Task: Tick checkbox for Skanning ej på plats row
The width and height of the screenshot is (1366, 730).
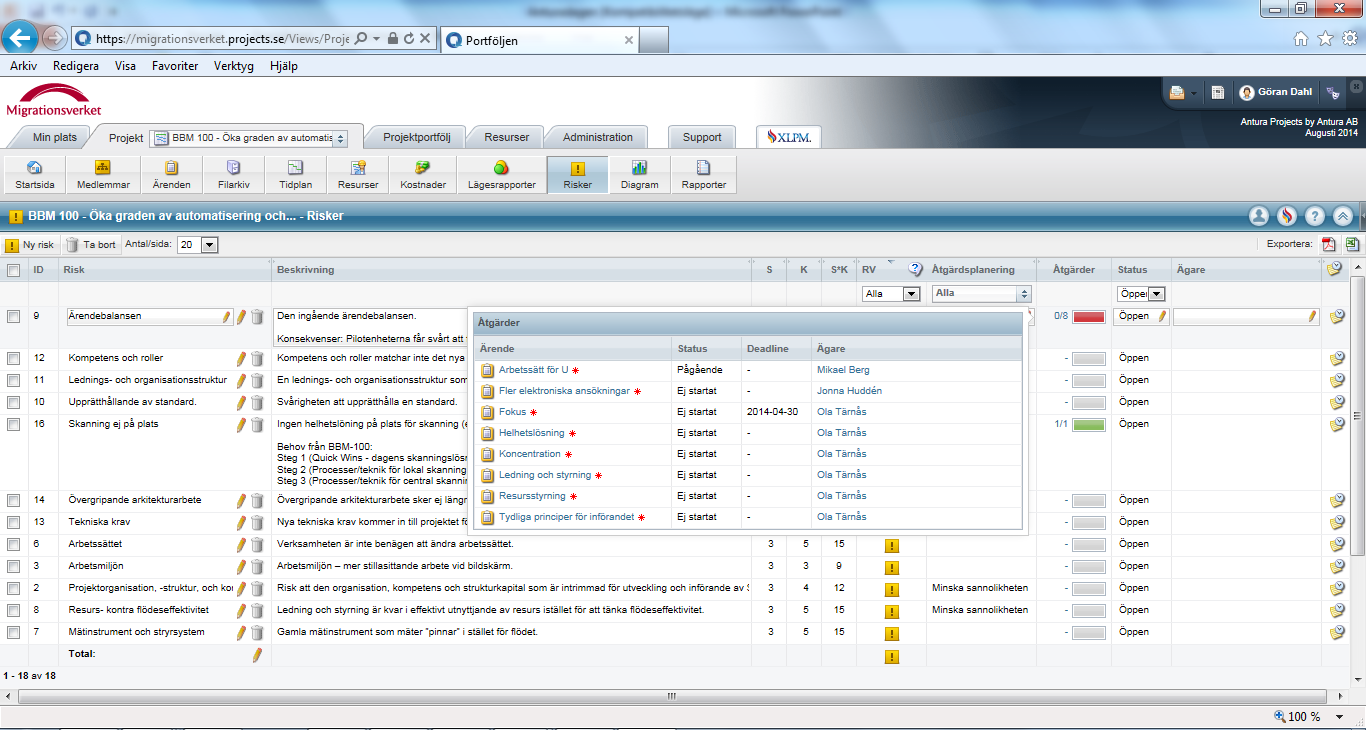Action: coord(13,424)
